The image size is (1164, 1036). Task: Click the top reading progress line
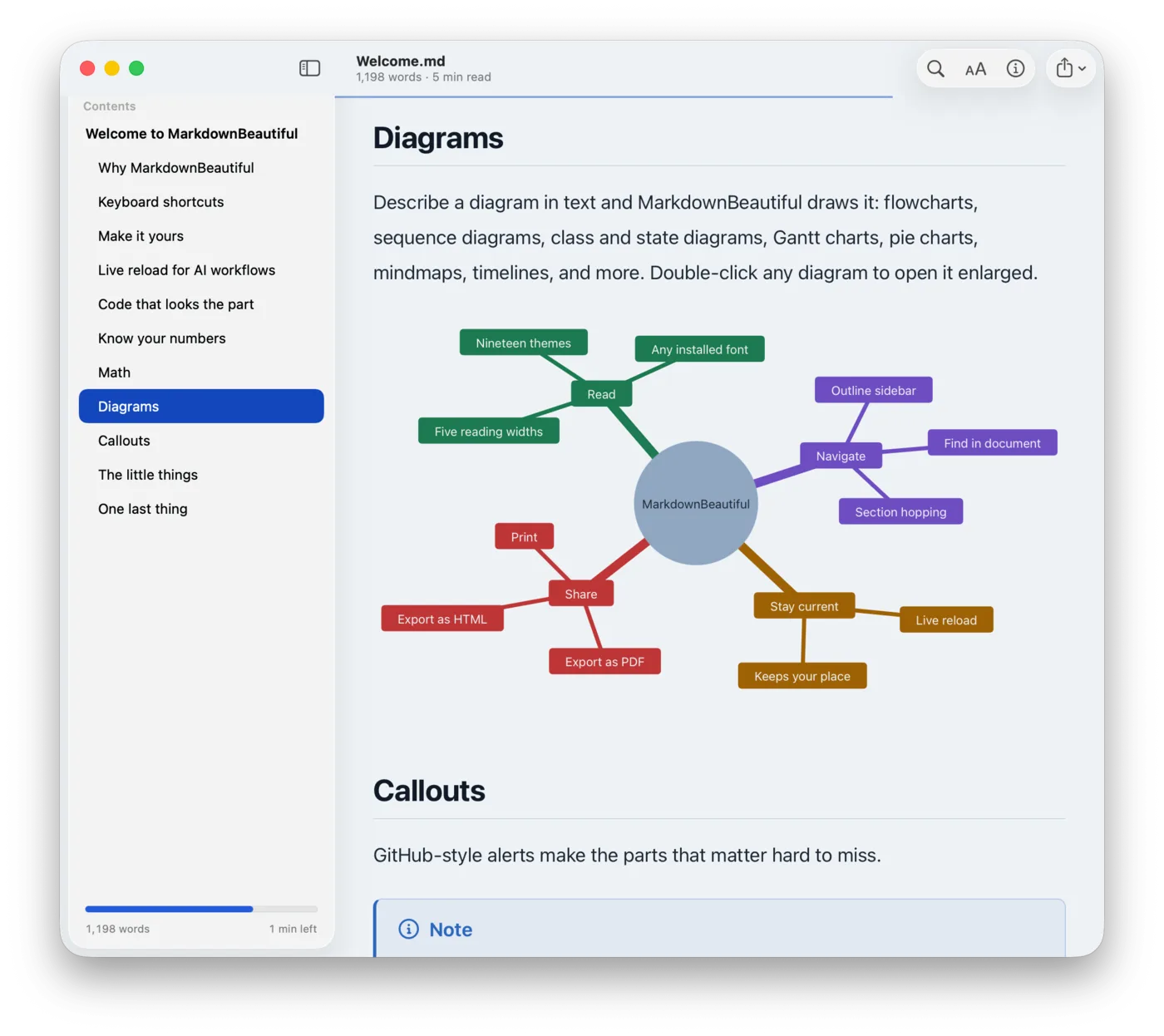tap(614, 97)
